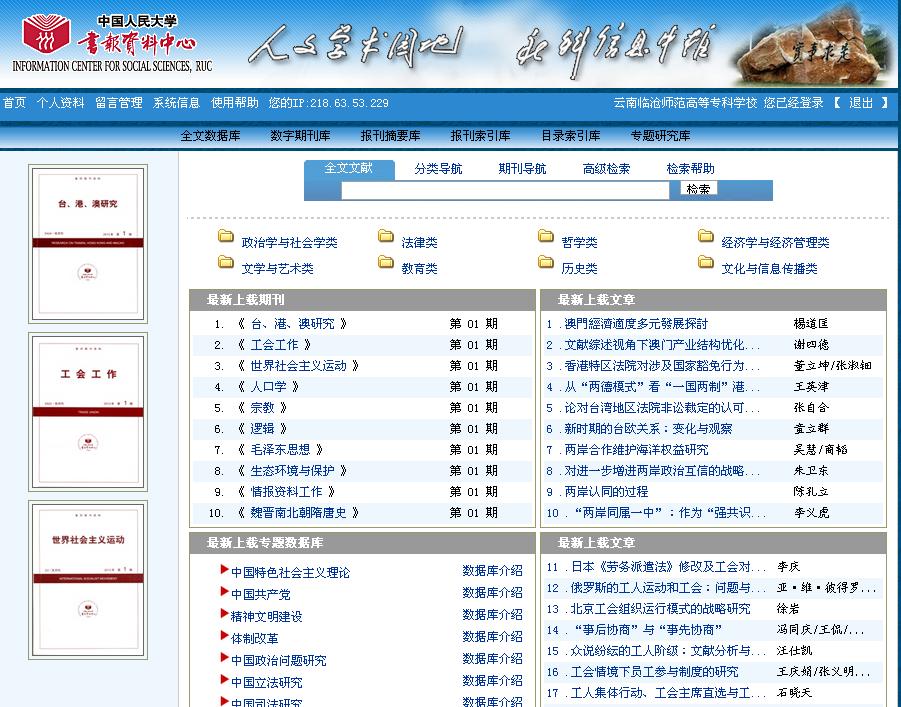Viewport: 901px width, 707px height.
Task: Click the folder icon beside 哲学类
Action: pyautogui.click(x=546, y=237)
